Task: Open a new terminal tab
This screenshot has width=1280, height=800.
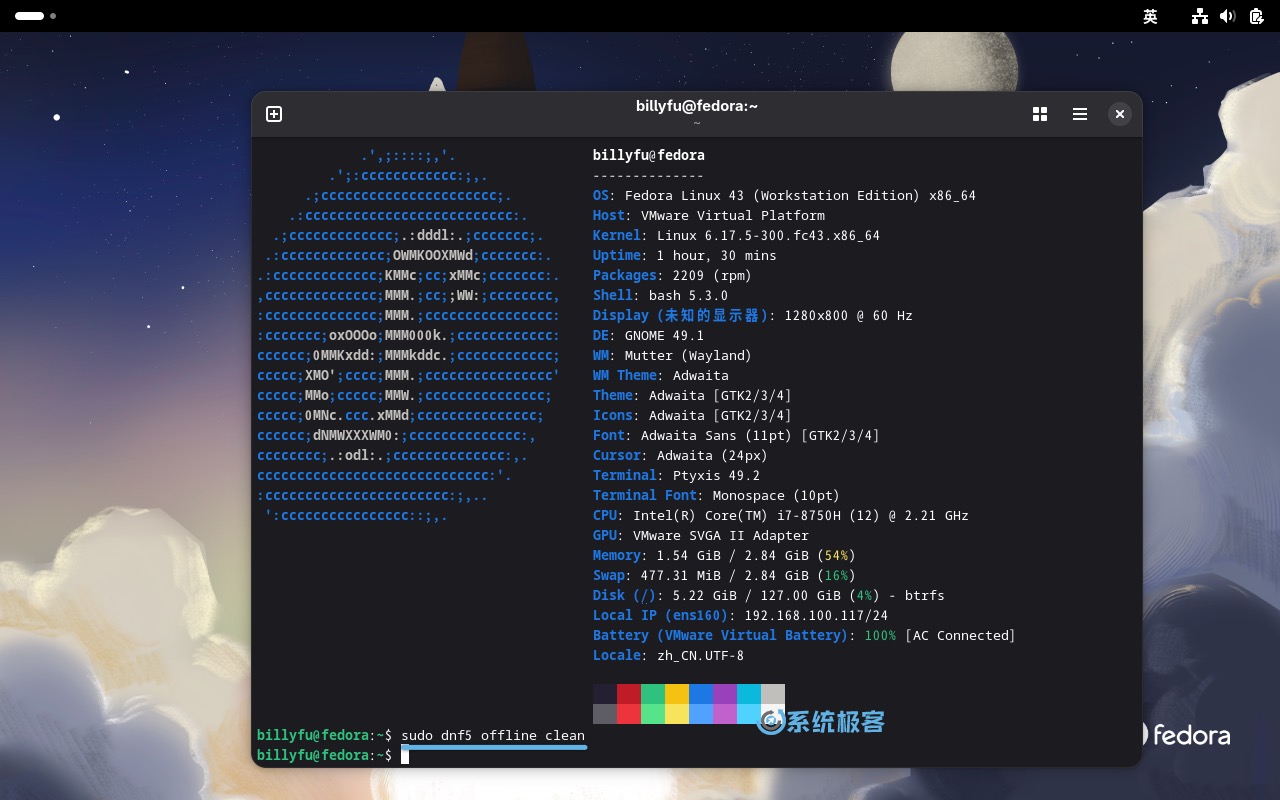Action: click(274, 114)
